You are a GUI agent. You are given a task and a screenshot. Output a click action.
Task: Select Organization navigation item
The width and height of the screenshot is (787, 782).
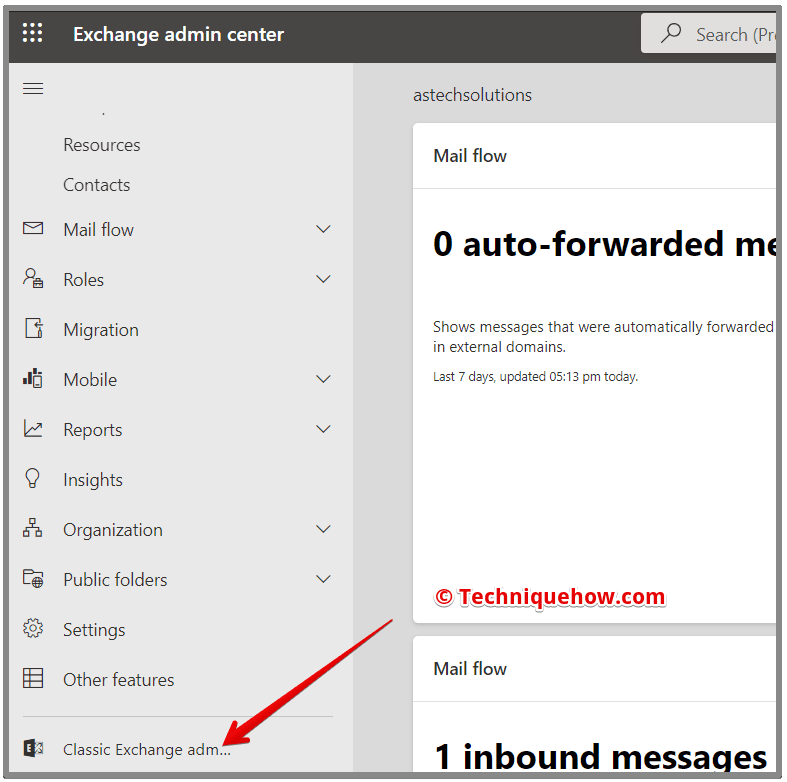(x=178, y=529)
